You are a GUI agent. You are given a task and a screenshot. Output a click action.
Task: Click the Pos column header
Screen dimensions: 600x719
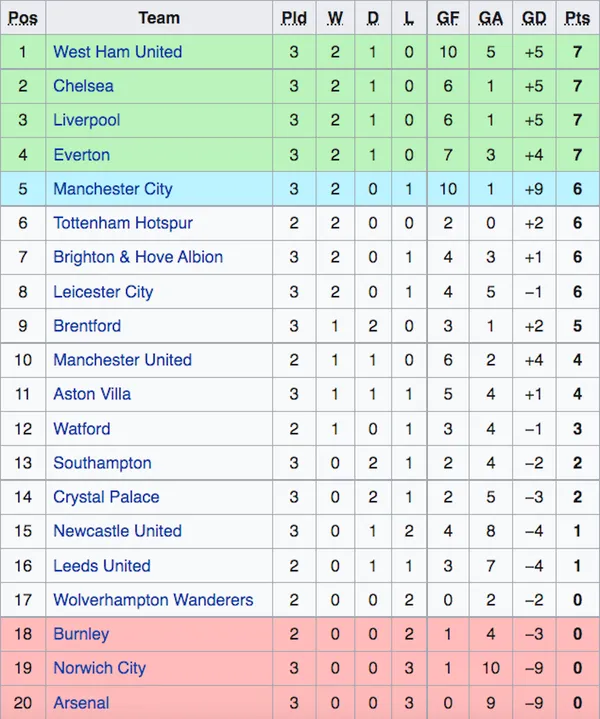tap(23, 18)
